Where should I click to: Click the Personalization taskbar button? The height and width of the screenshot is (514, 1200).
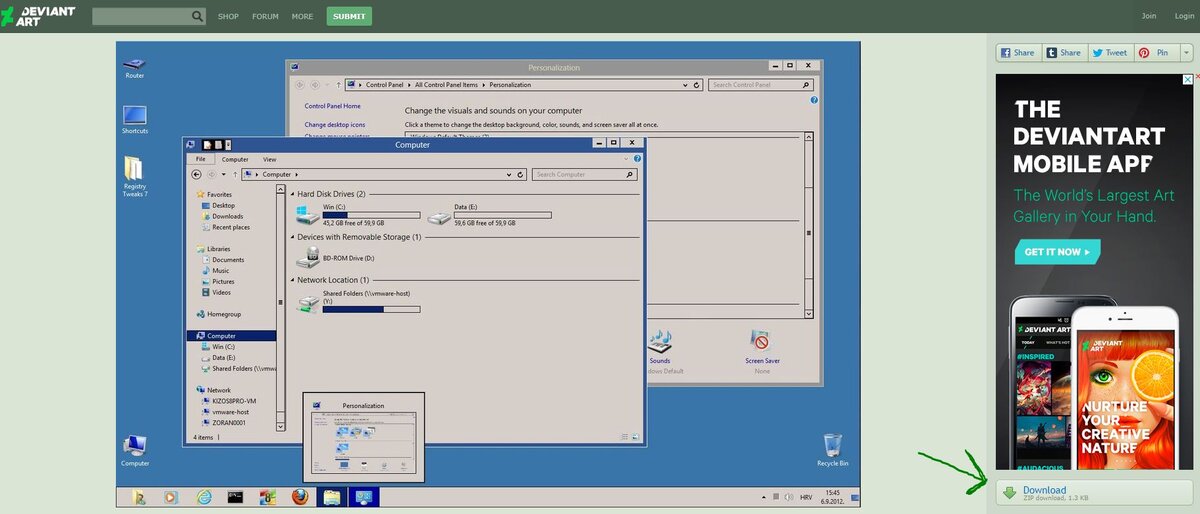[363, 497]
